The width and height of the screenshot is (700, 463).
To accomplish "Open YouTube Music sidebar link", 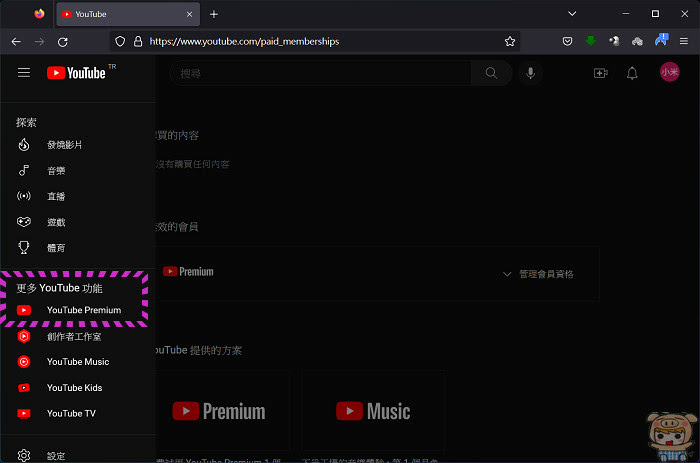I will [78, 362].
